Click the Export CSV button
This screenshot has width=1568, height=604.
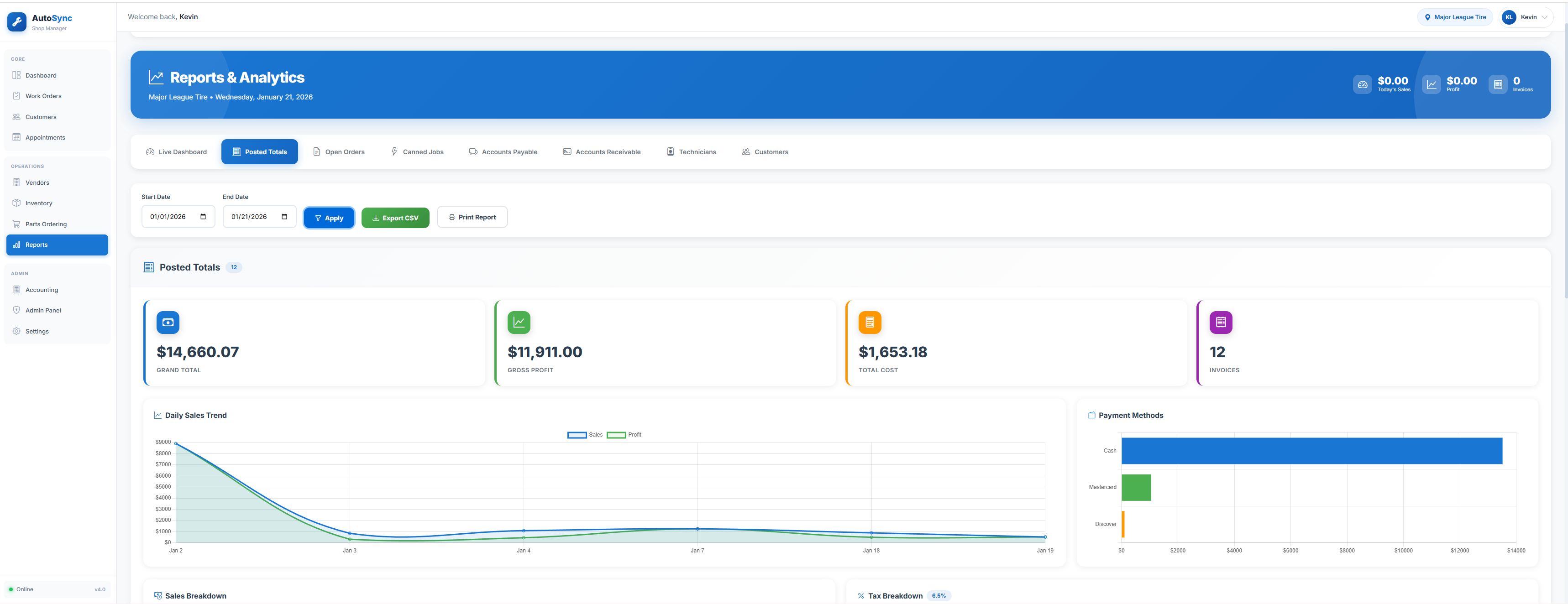tap(395, 217)
